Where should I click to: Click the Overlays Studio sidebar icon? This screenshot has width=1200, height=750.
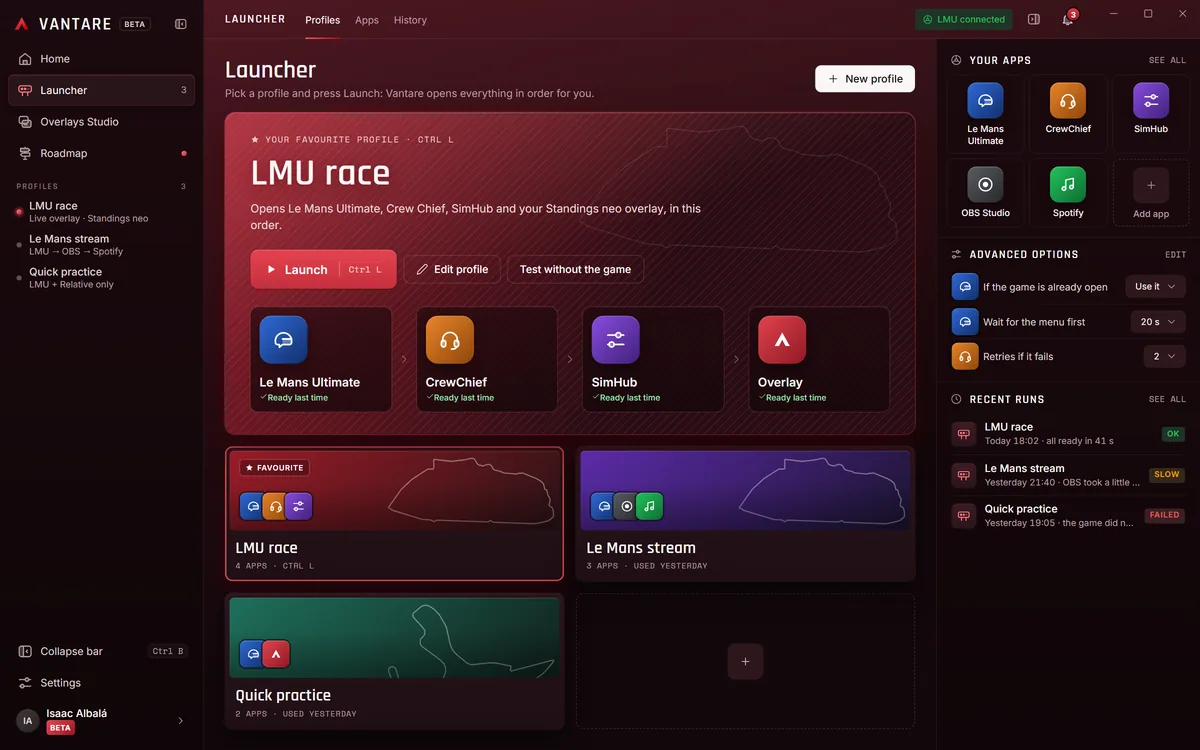pyautogui.click(x=25, y=122)
